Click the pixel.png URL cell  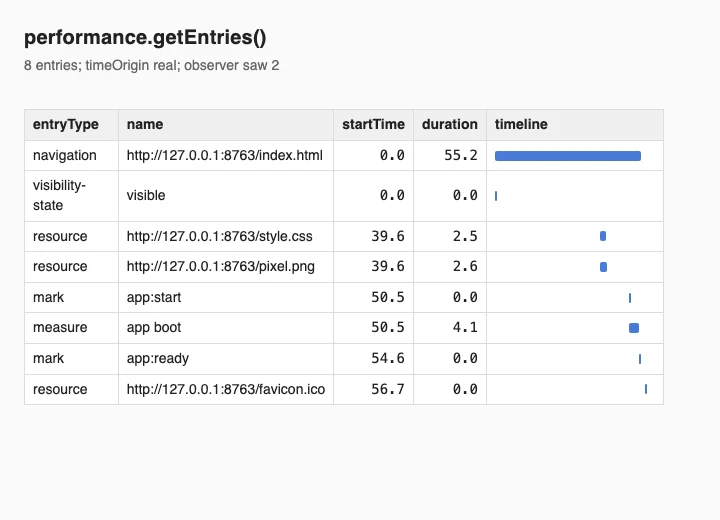pyautogui.click(x=226, y=266)
